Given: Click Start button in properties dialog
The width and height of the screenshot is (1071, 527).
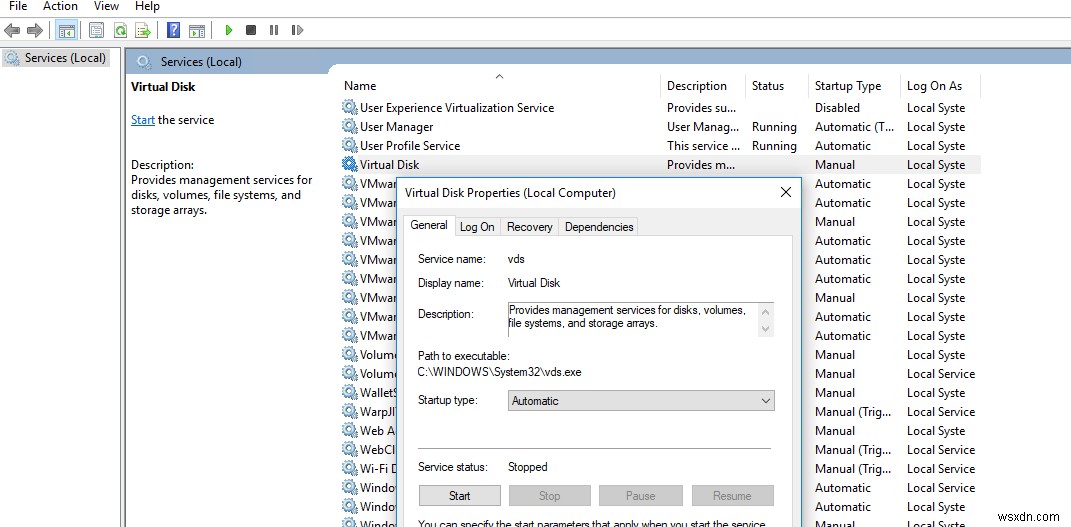Looking at the screenshot, I should [460, 496].
